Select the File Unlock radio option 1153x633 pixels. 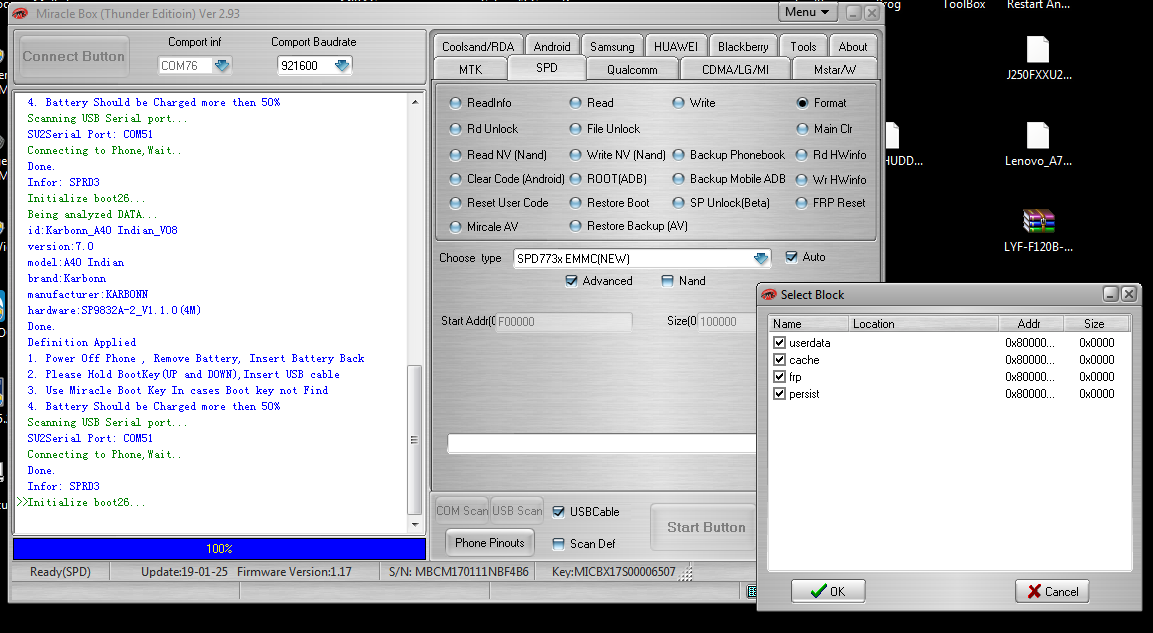[x=576, y=129]
